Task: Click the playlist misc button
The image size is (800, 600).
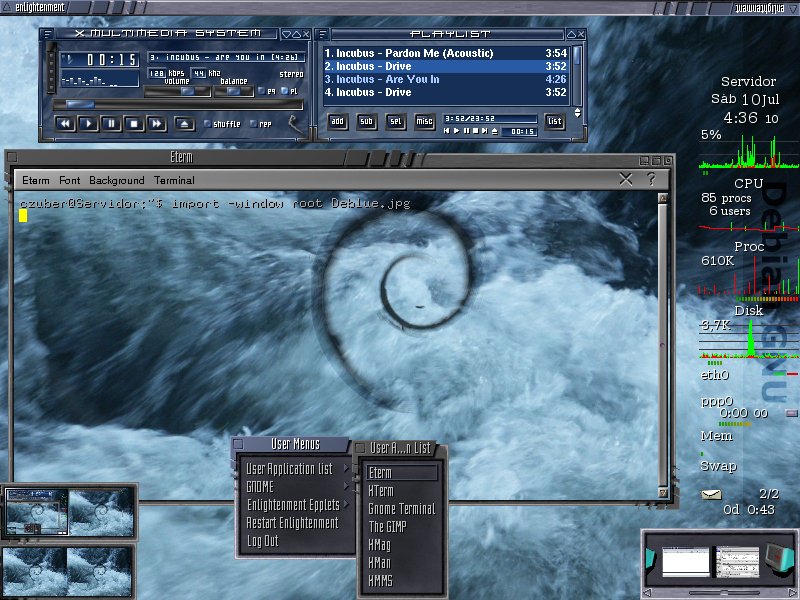Action: (x=424, y=121)
